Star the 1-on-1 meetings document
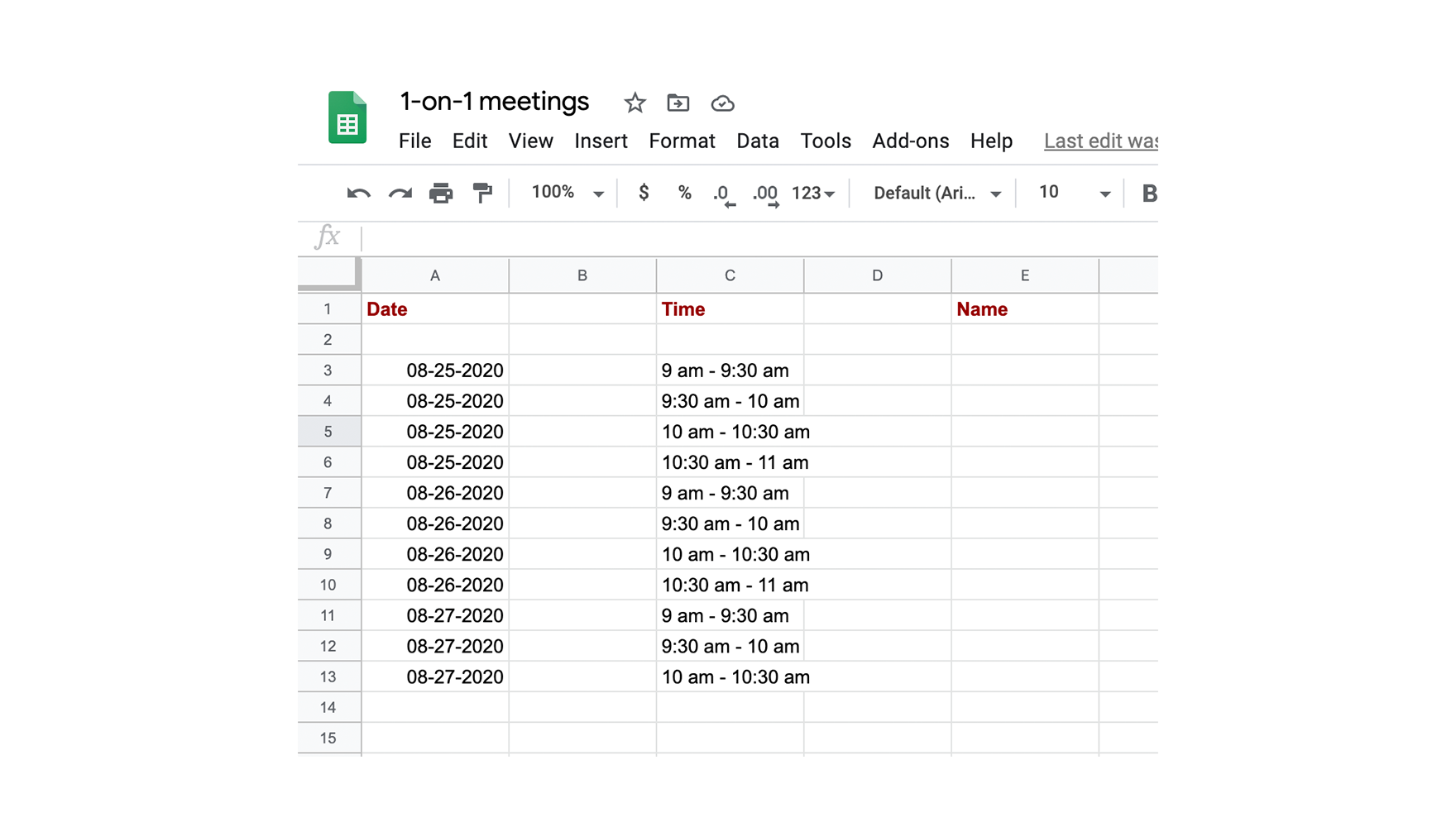 coord(635,103)
